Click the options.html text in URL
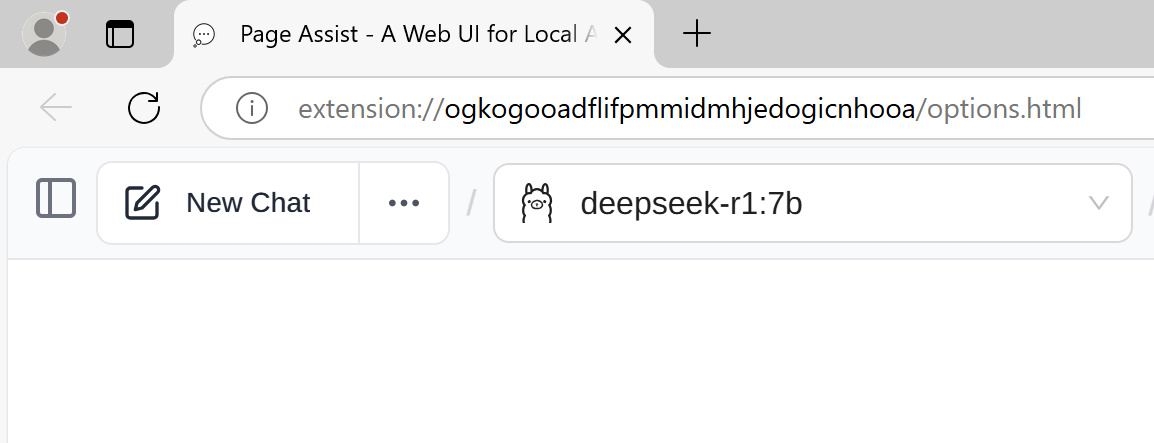 pos(1004,108)
